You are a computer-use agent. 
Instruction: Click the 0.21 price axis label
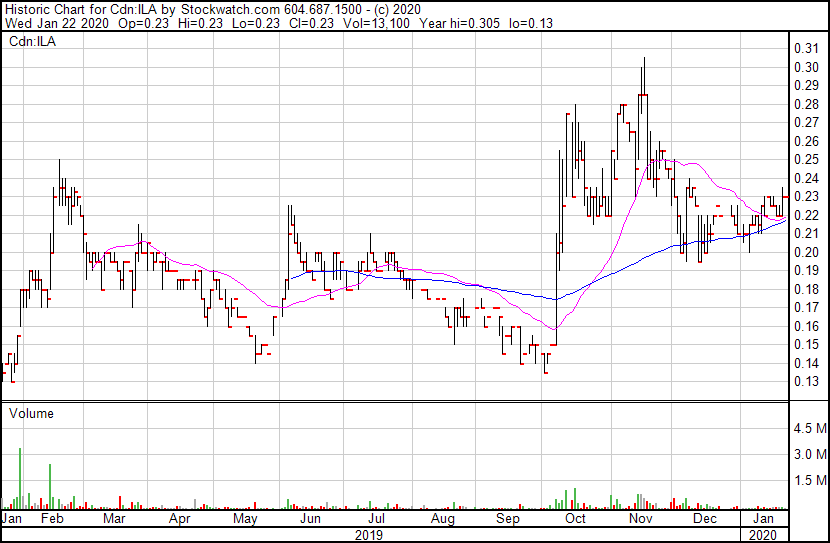coord(806,234)
